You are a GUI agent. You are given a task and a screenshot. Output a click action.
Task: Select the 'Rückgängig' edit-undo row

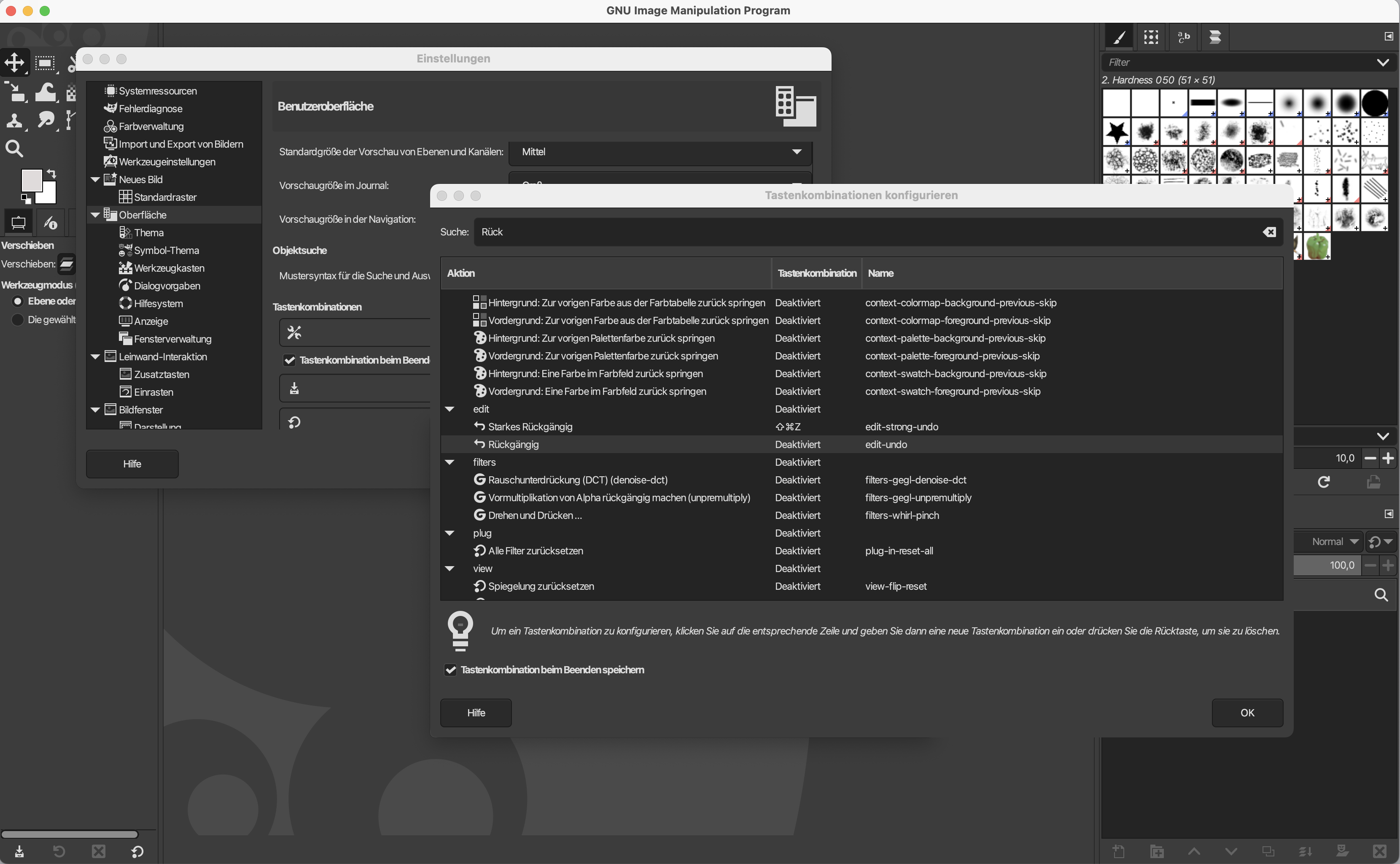click(862, 445)
